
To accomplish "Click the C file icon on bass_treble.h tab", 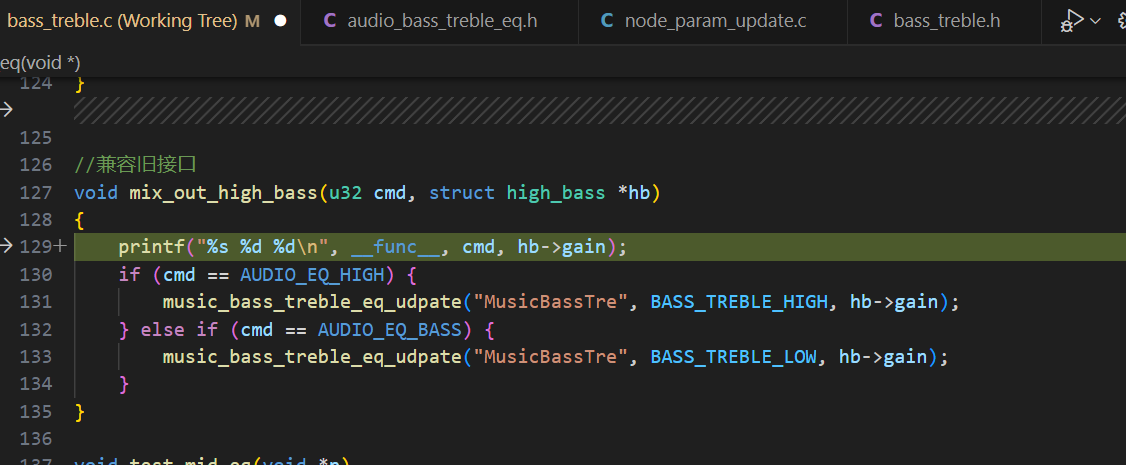I will (876, 21).
